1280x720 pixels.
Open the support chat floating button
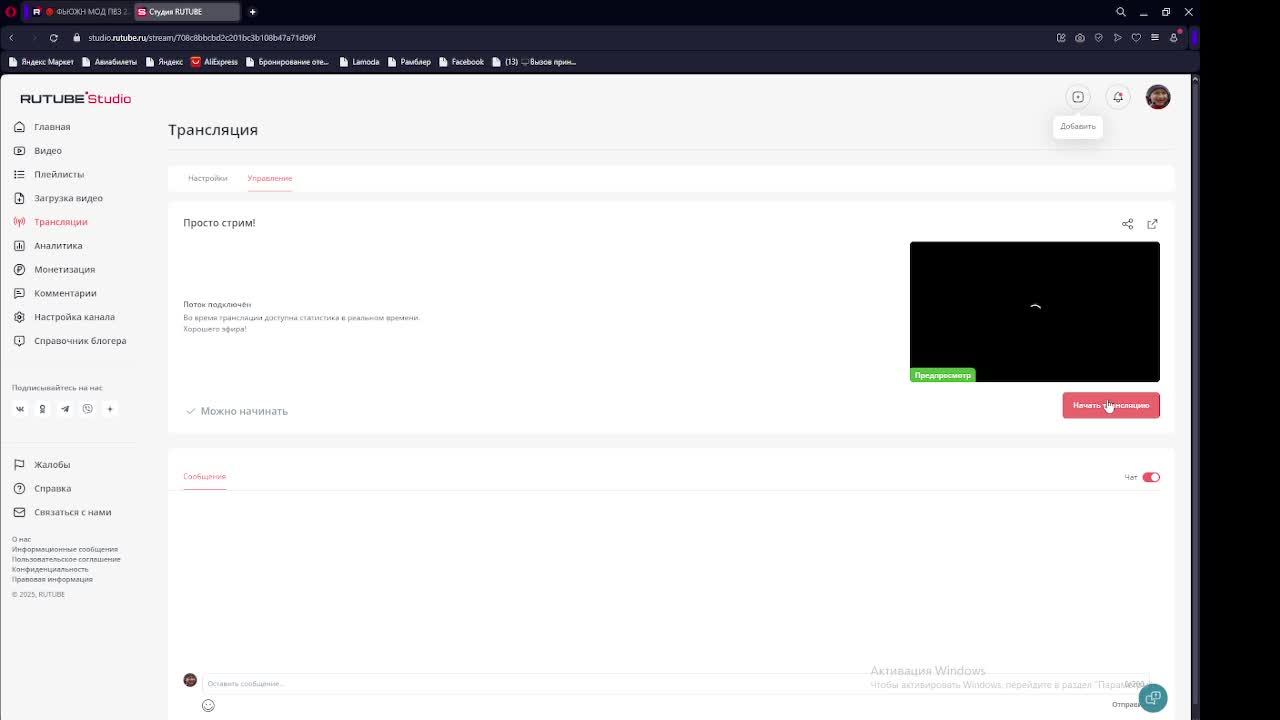(x=1153, y=698)
